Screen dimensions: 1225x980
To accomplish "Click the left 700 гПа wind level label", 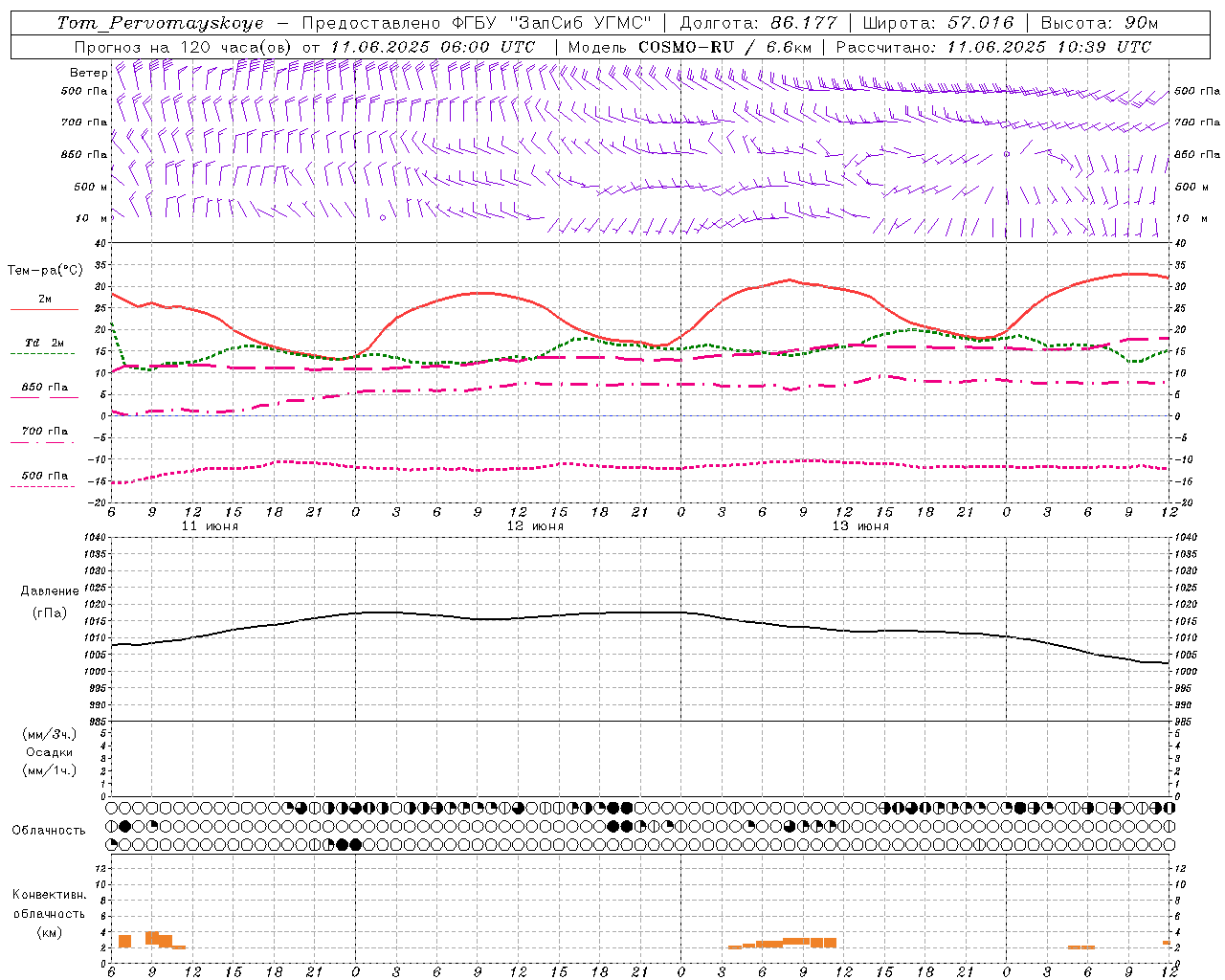I will tap(83, 122).
